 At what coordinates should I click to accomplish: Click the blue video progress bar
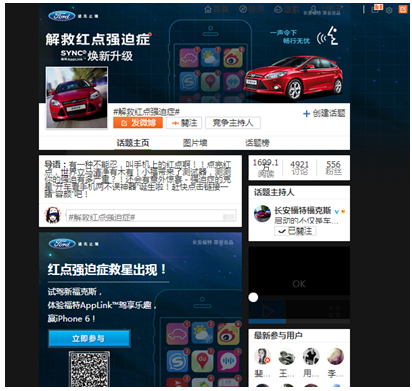click(x=267, y=321)
